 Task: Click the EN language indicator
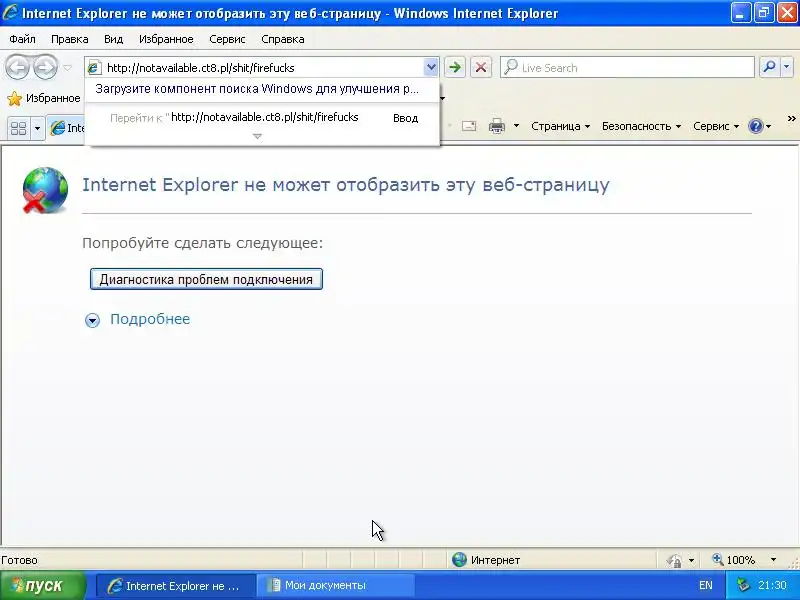(x=706, y=585)
